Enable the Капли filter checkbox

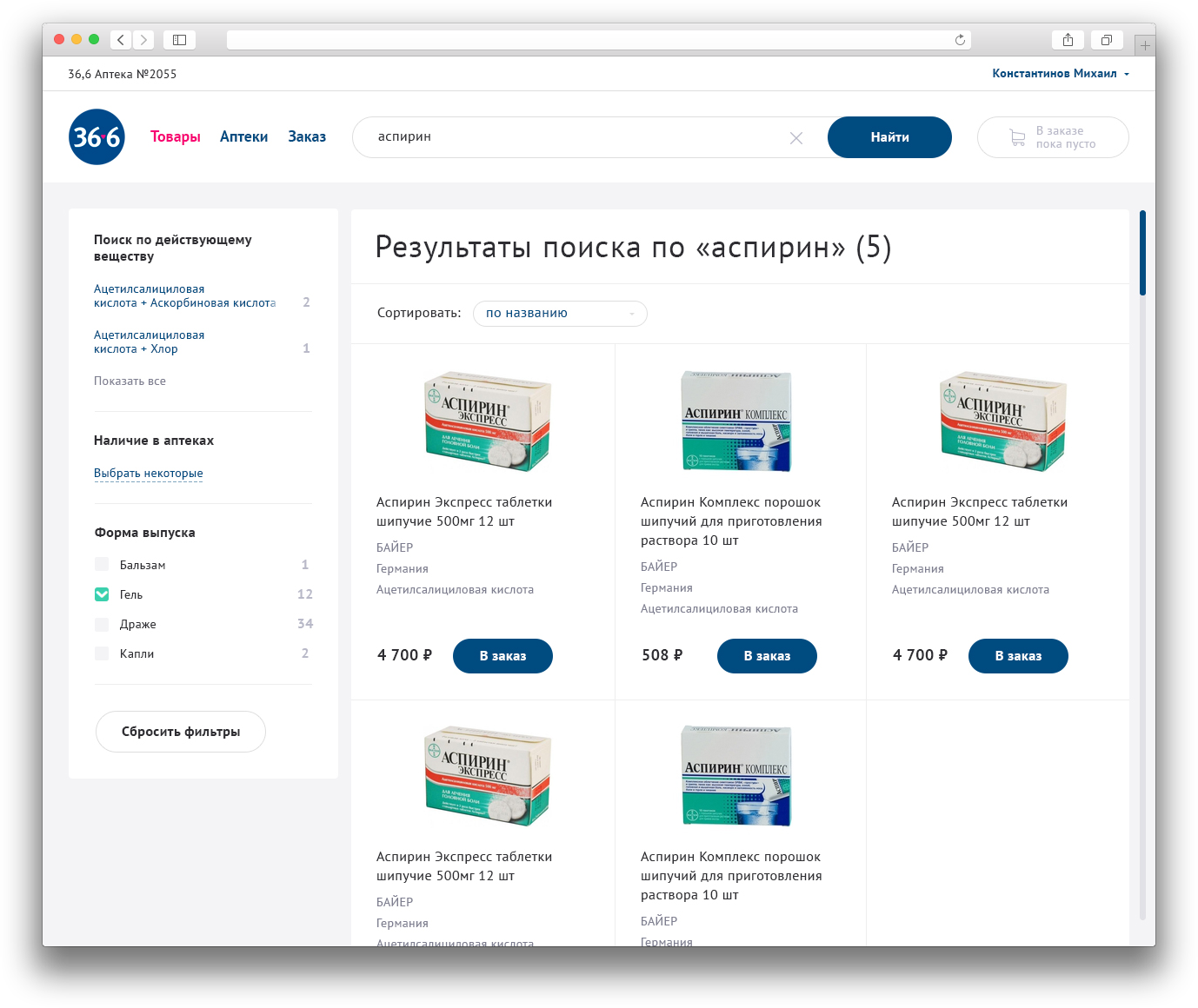click(102, 653)
